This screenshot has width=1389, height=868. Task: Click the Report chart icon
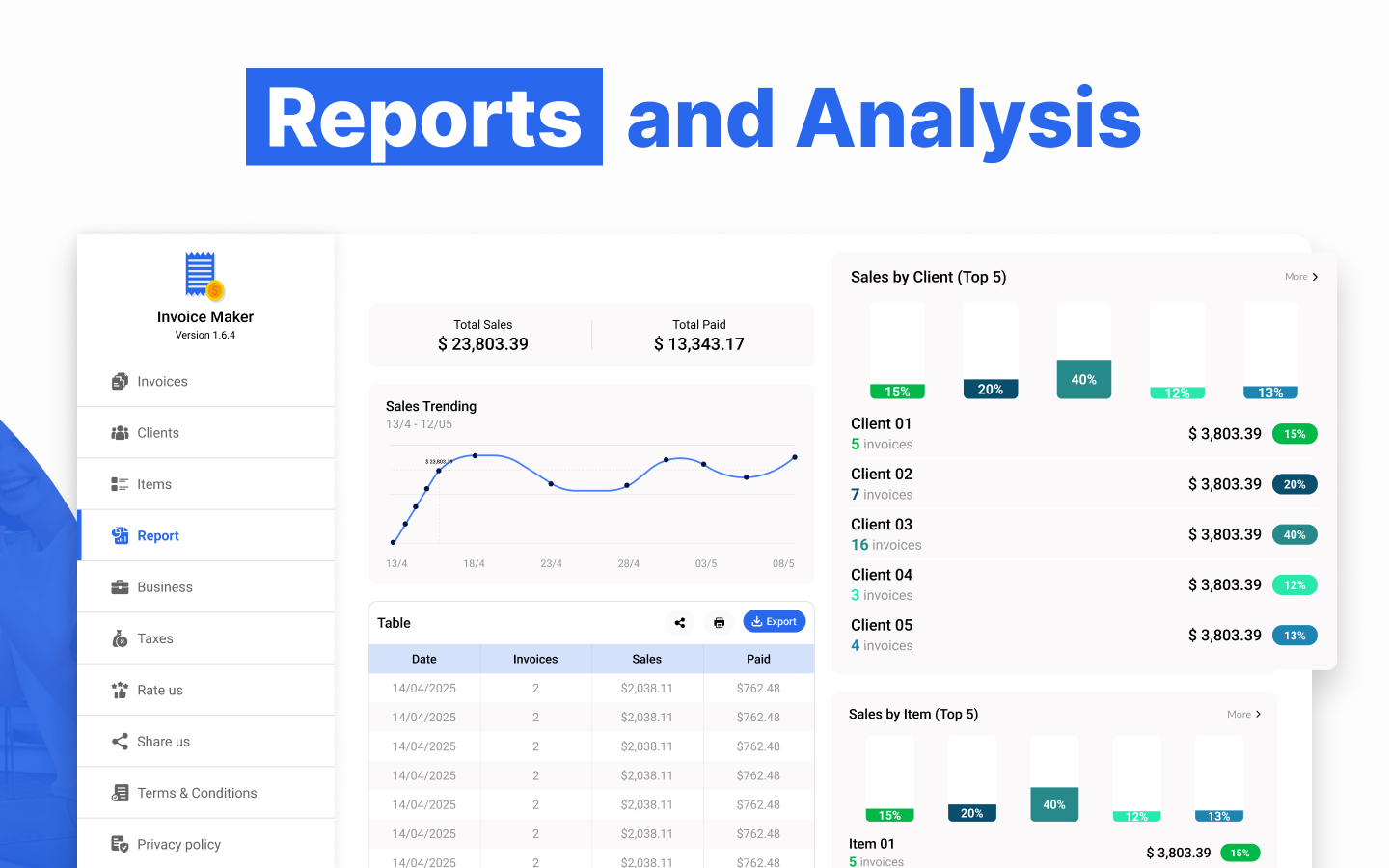(120, 535)
